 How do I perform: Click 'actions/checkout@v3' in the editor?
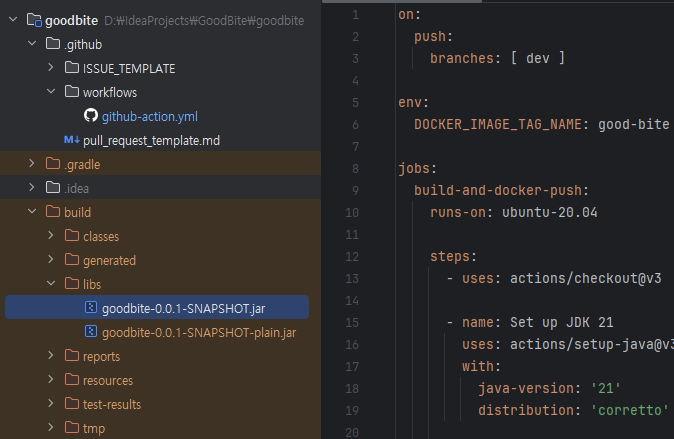[x=585, y=278]
